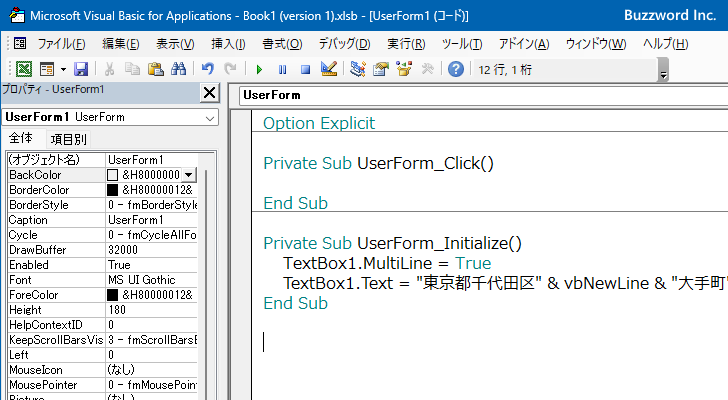The width and height of the screenshot is (728, 400).
Task: Open the 実行(R) menu
Action: 406,44
